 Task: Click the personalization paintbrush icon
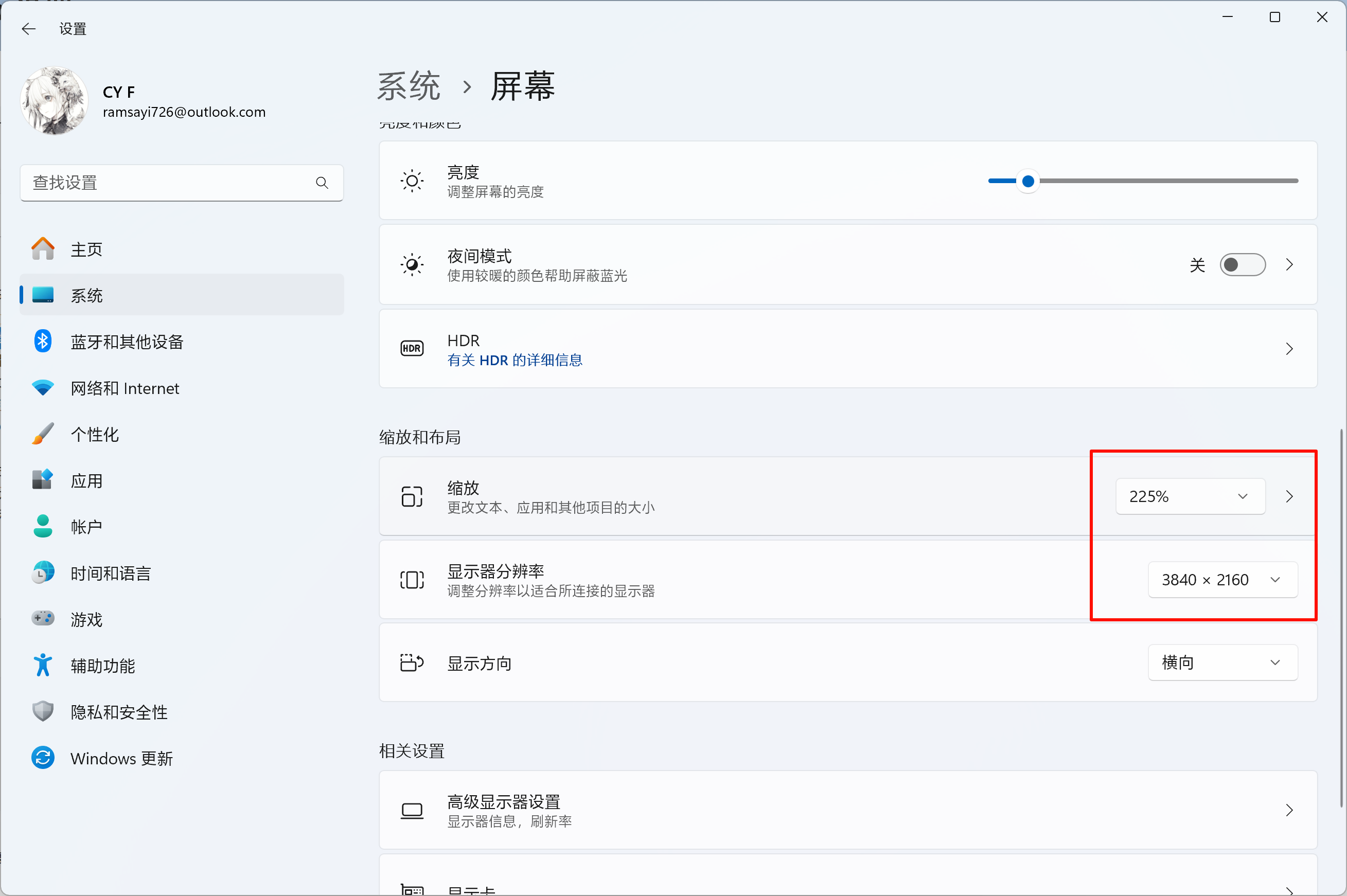43,434
